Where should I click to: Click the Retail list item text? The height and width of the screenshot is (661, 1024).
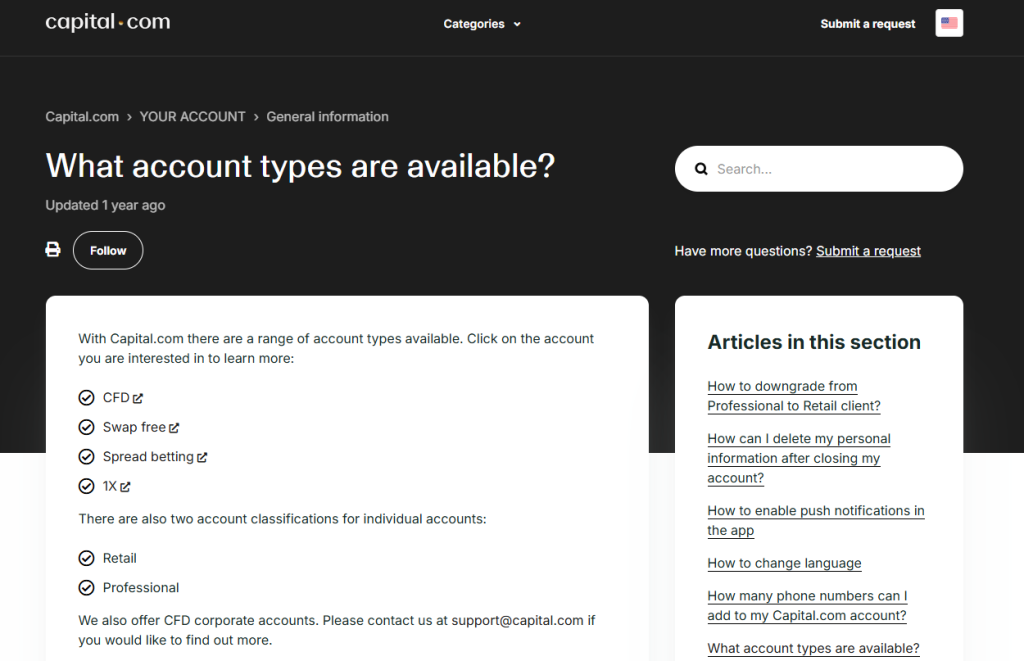120,558
